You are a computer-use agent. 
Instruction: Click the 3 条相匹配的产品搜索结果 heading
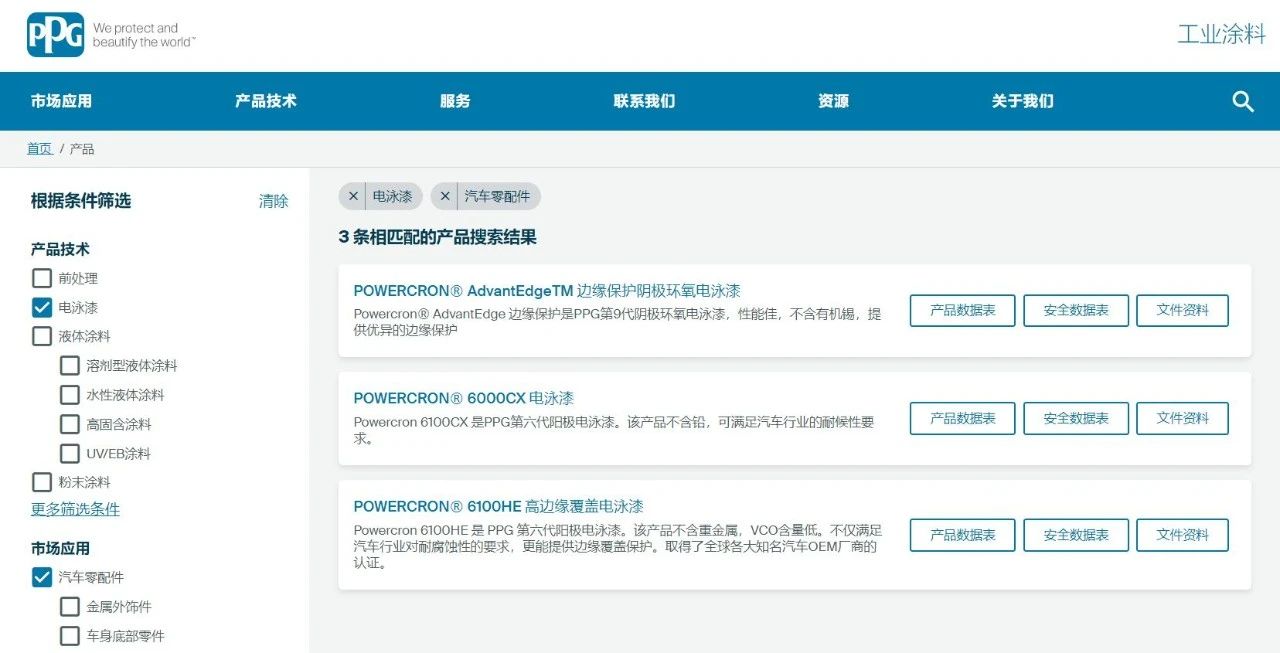pos(438,237)
